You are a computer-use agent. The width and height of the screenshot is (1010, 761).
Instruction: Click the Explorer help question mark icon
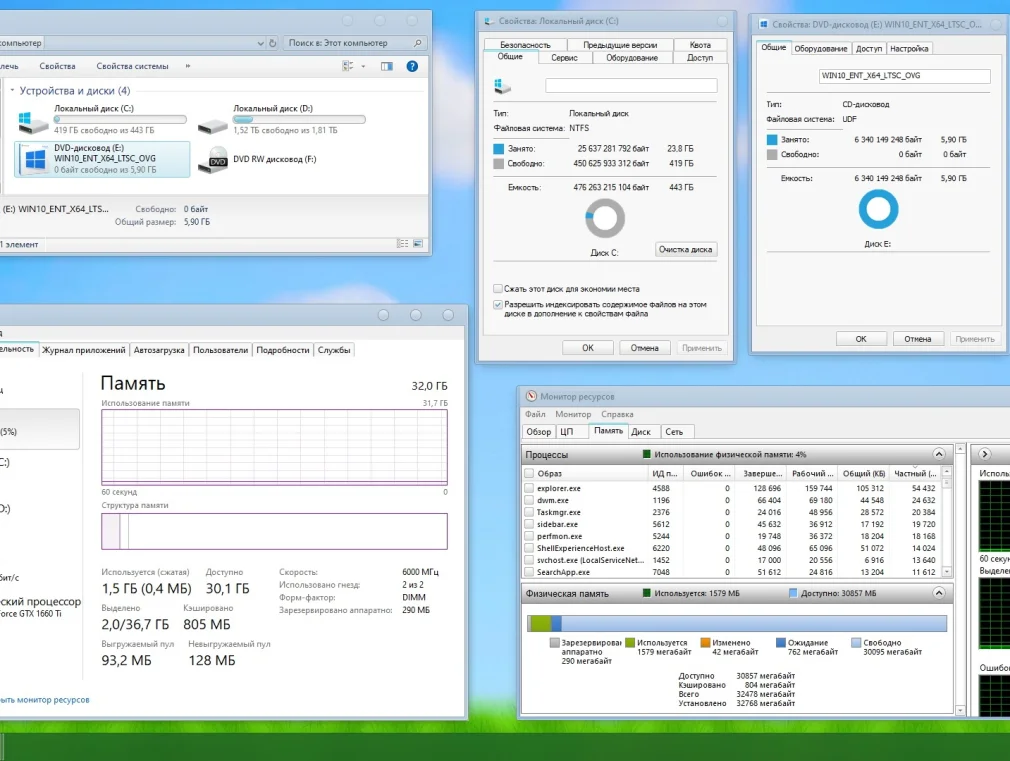pyautogui.click(x=412, y=66)
